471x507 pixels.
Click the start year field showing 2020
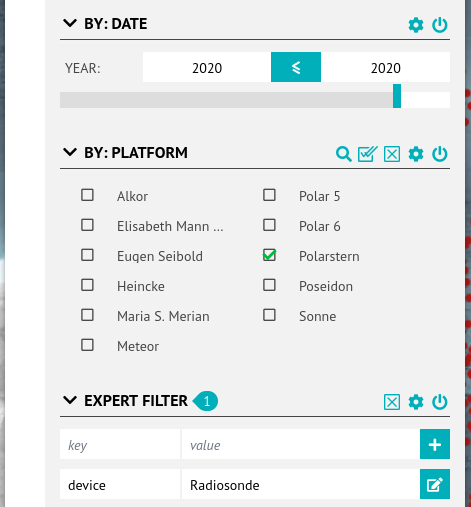click(207, 67)
